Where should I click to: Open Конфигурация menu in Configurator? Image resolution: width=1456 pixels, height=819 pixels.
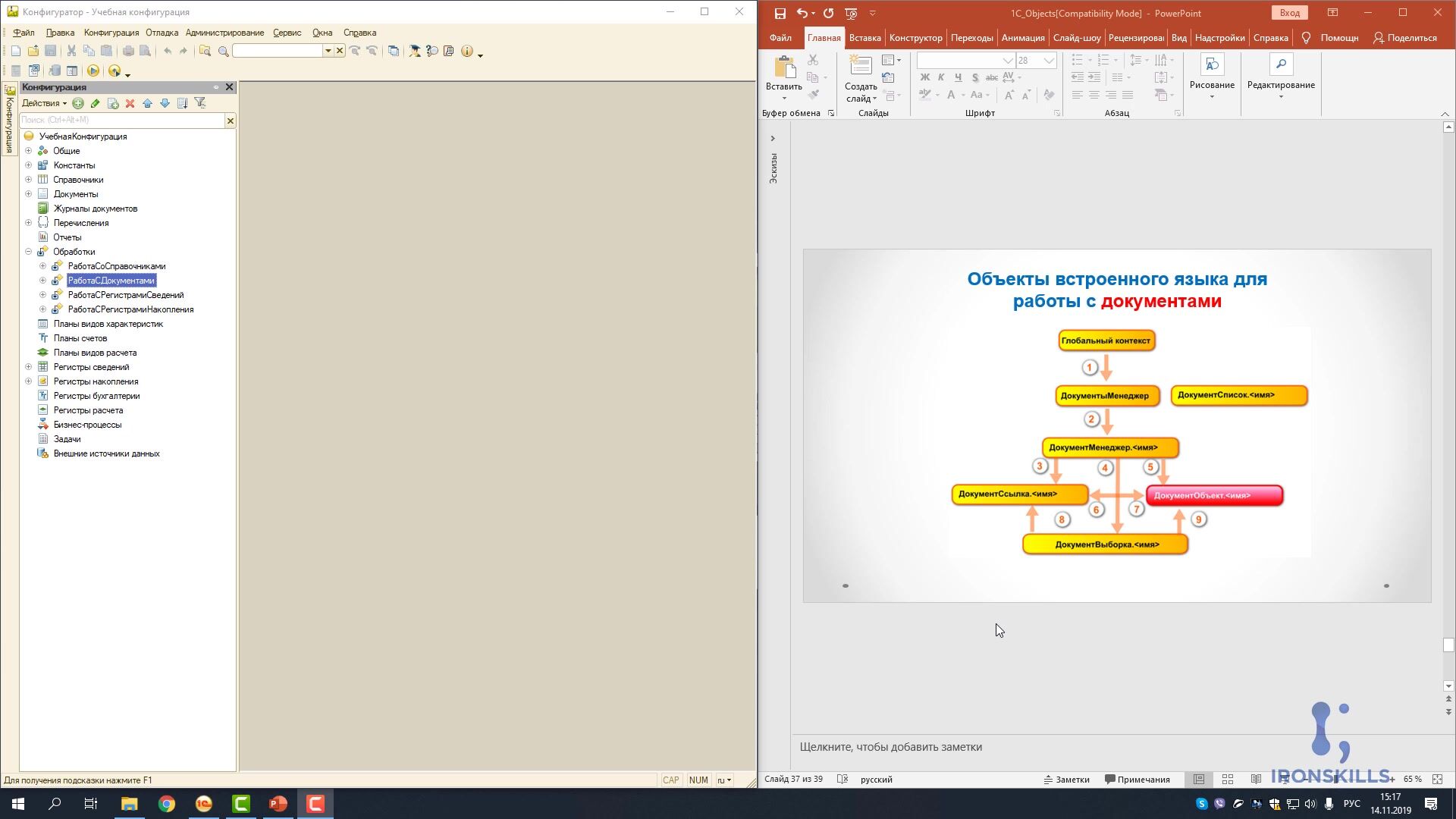[x=111, y=33]
